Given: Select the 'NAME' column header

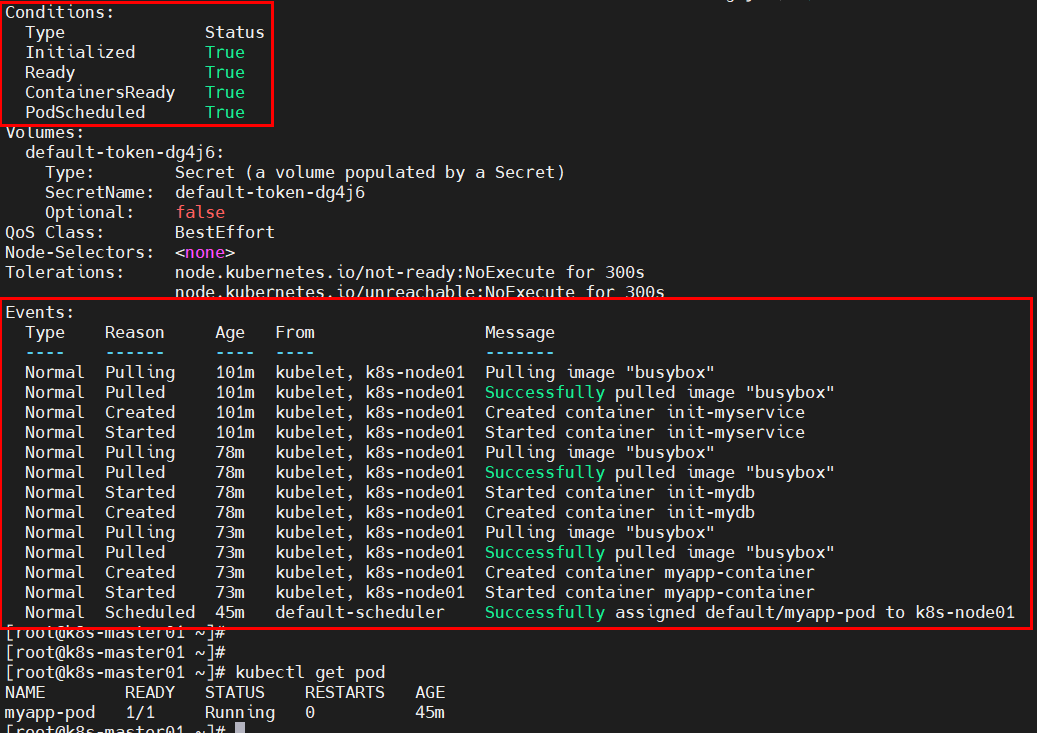Looking at the screenshot, I should (25, 693).
